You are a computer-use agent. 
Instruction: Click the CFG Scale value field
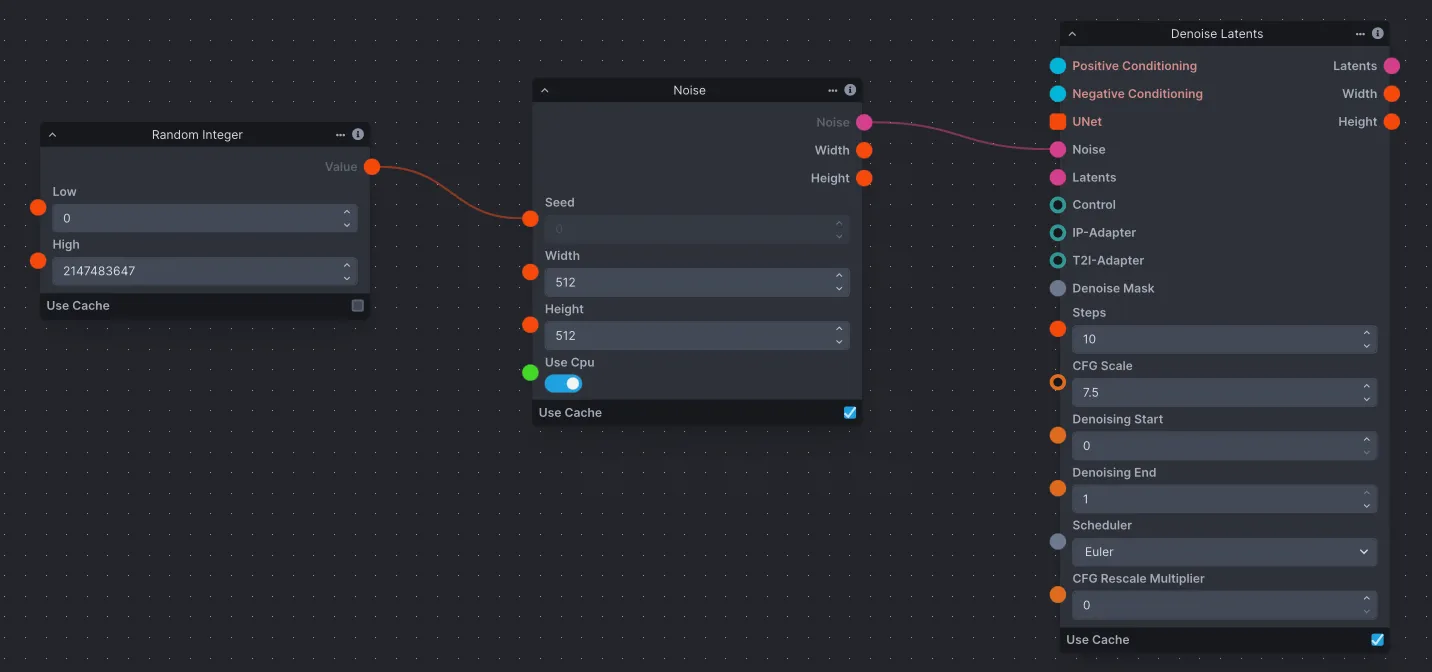1214,393
